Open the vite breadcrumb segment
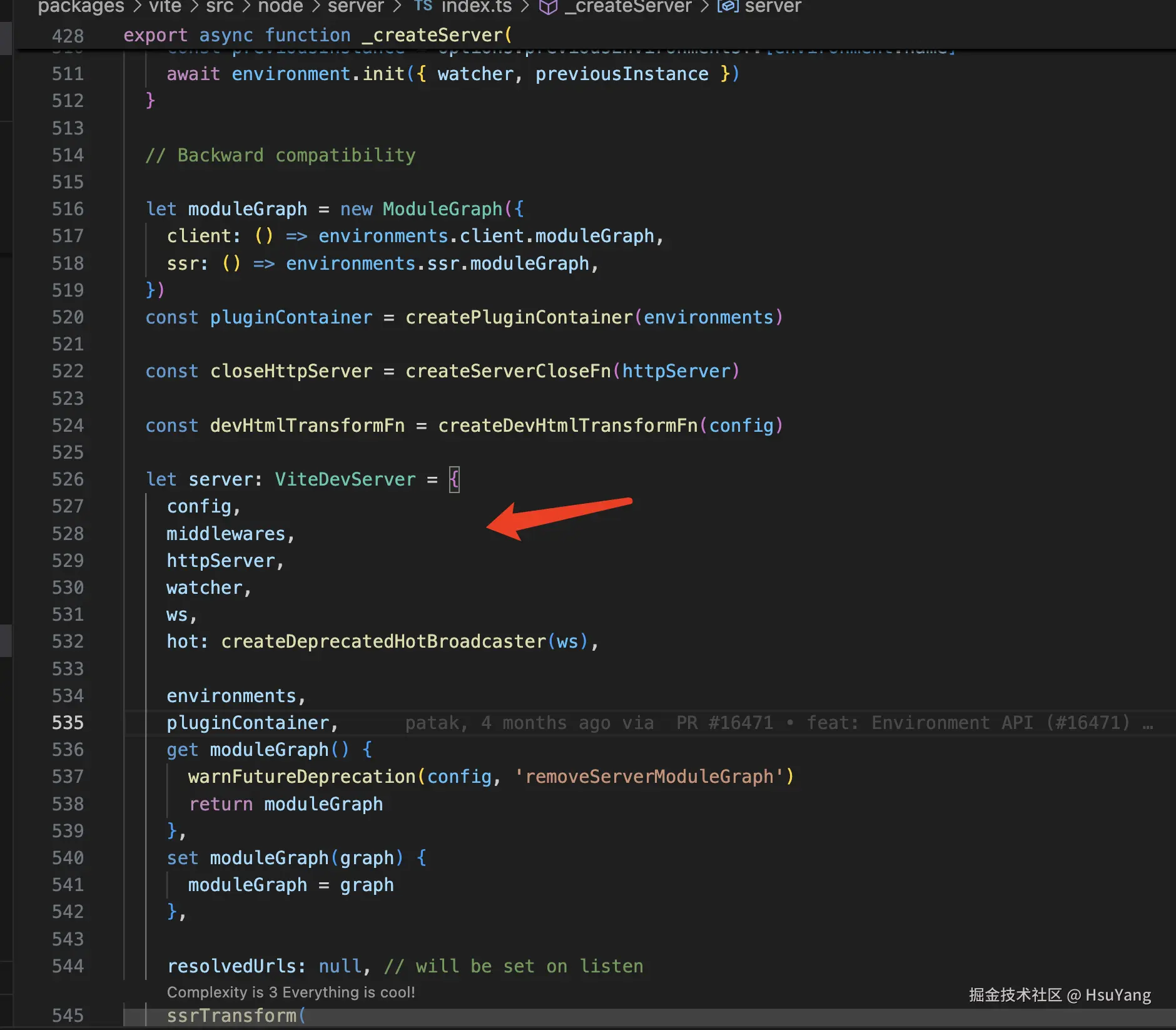 tap(165, 6)
